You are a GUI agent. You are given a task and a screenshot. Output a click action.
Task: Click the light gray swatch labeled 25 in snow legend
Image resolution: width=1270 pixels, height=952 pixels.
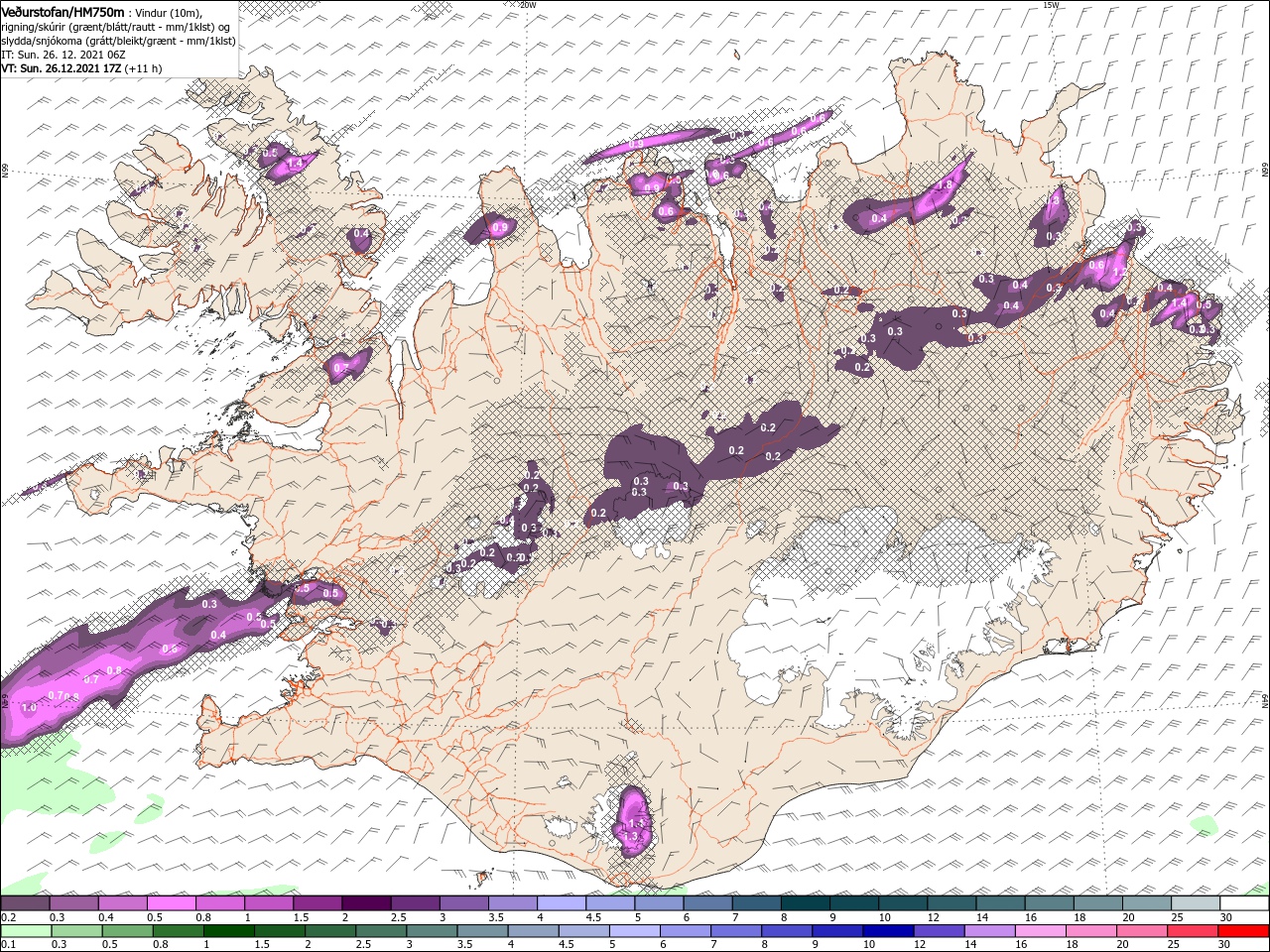1196,903
